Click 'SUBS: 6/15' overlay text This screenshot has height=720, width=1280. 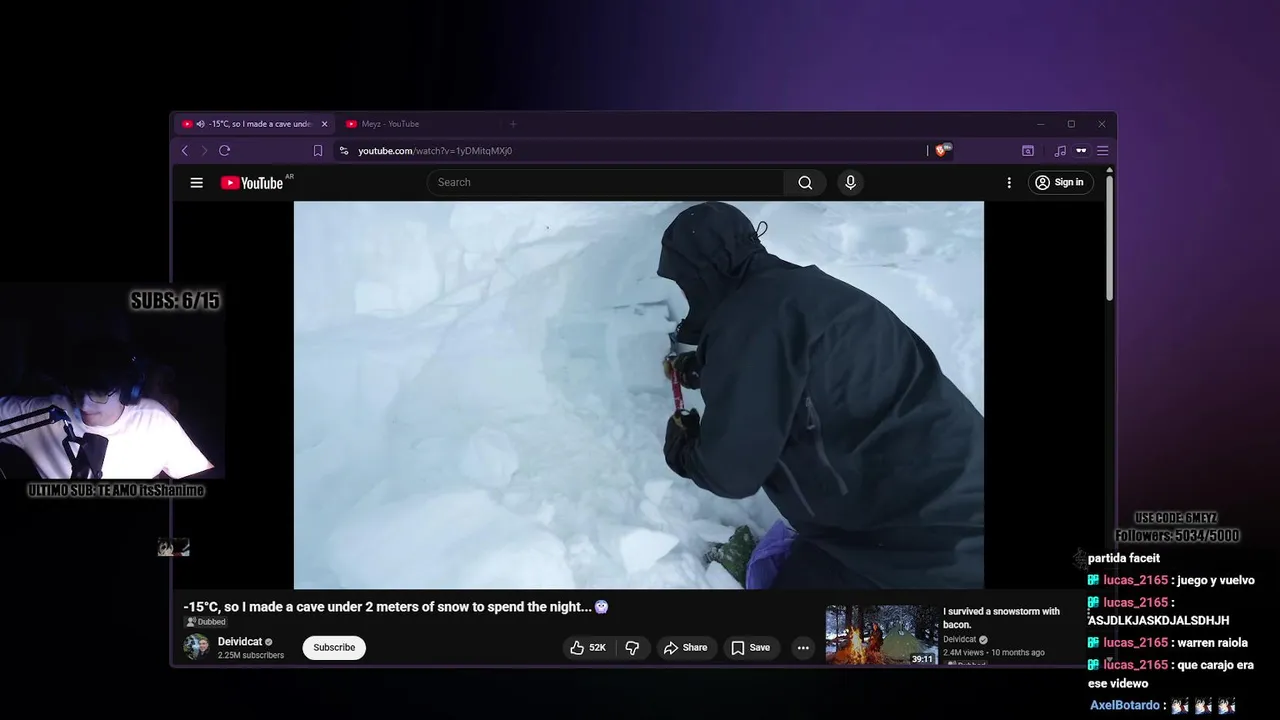pyautogui.click(x=175, y=300)
